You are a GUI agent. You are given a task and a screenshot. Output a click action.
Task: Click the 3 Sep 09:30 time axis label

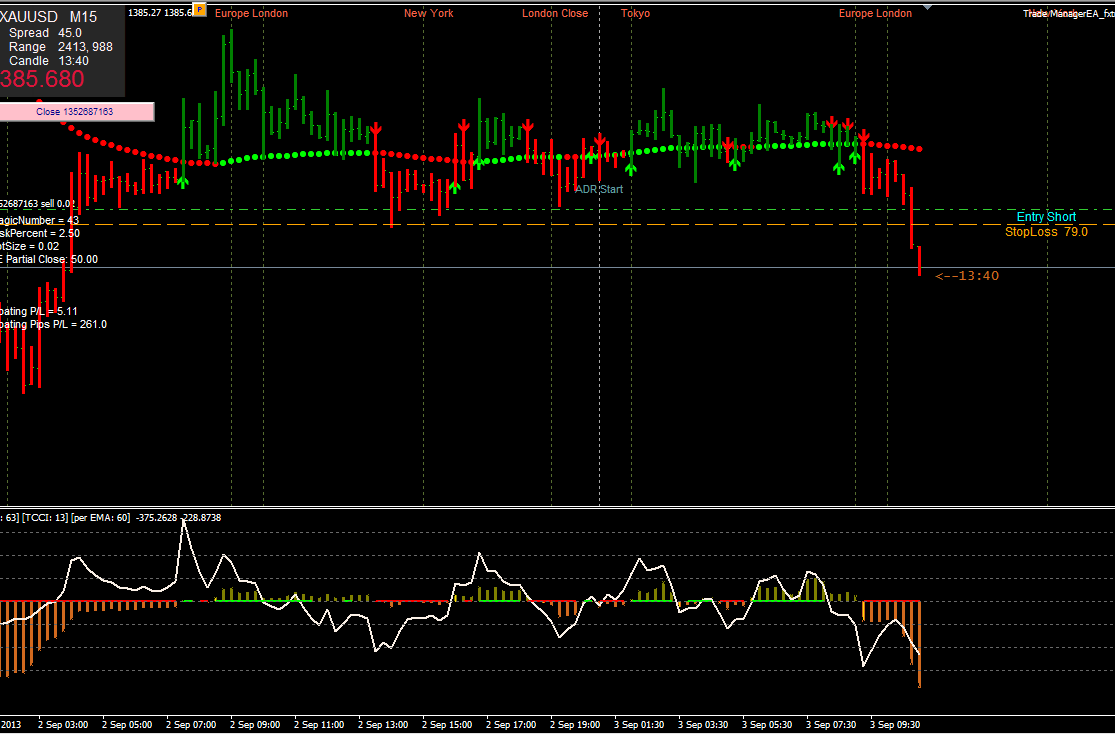pos(895,725)
